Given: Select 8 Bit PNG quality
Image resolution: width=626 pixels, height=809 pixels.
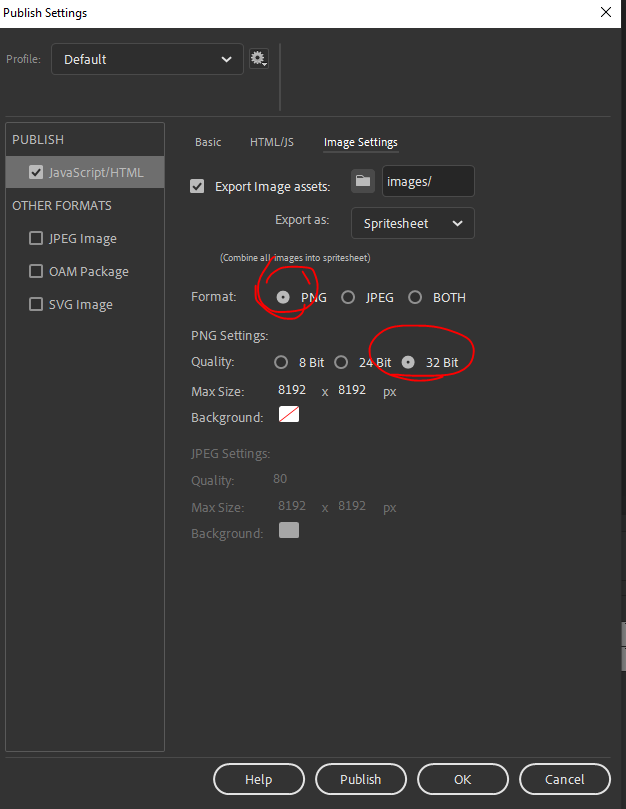Looking at the screenshot, I should coord(281,362).
